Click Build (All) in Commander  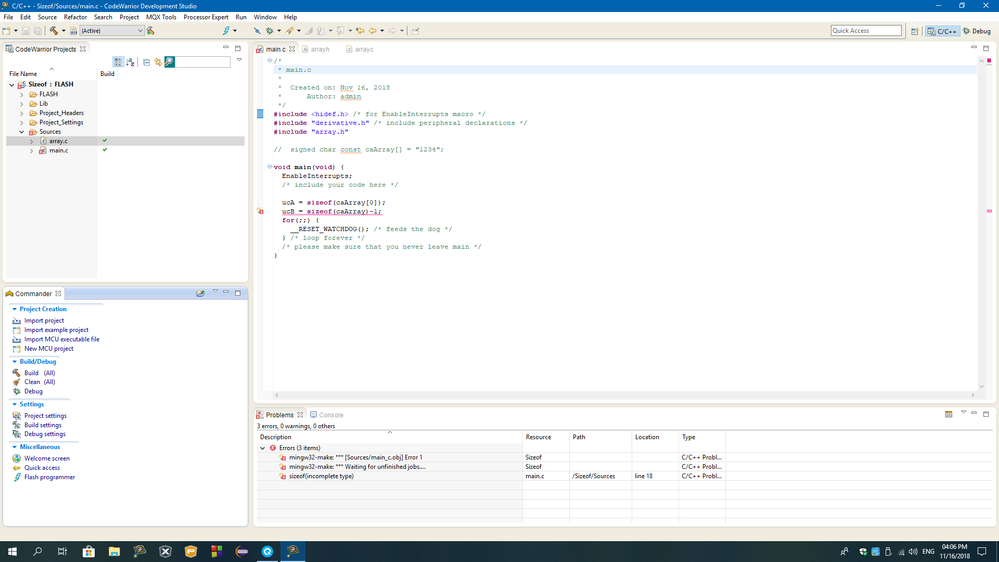coord(40,373)
